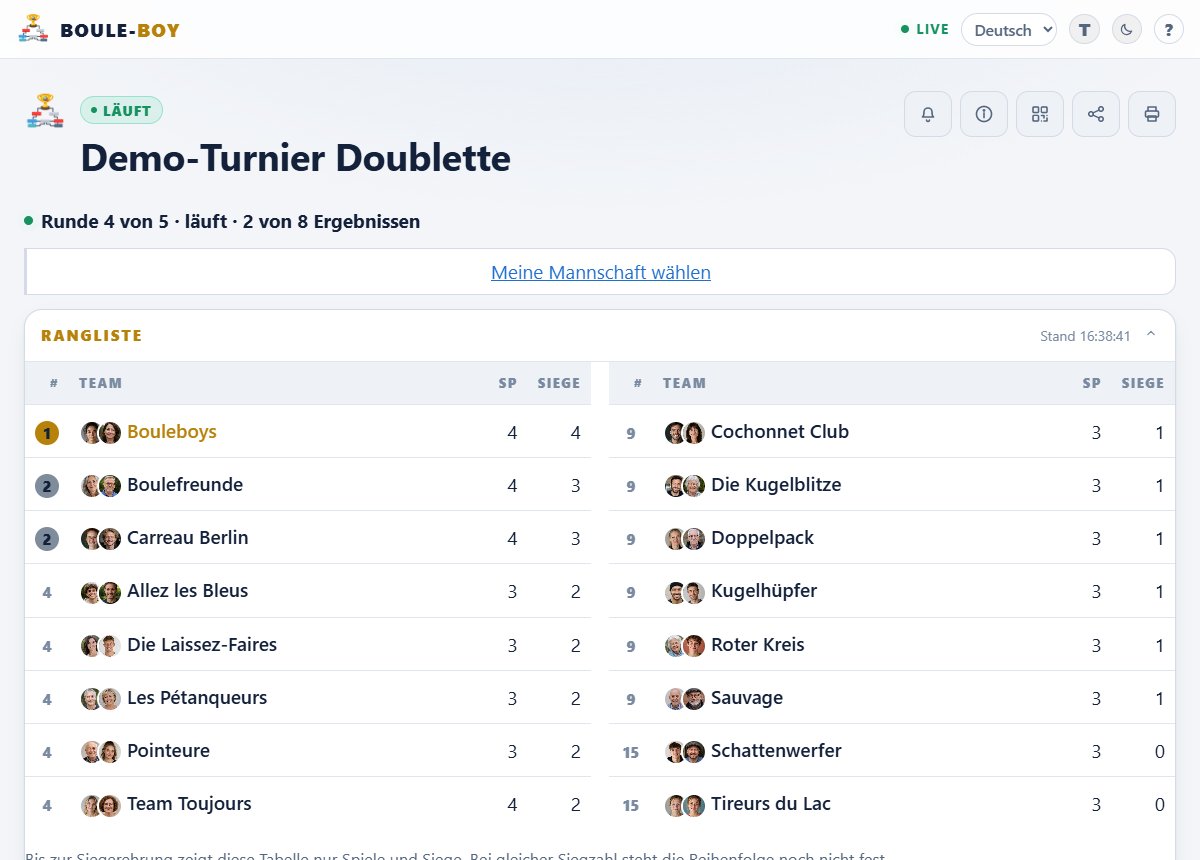Viewport: 1200px width, 860px height.
Task: Select the Die Kugelblitze team
Action: [776, 485]
